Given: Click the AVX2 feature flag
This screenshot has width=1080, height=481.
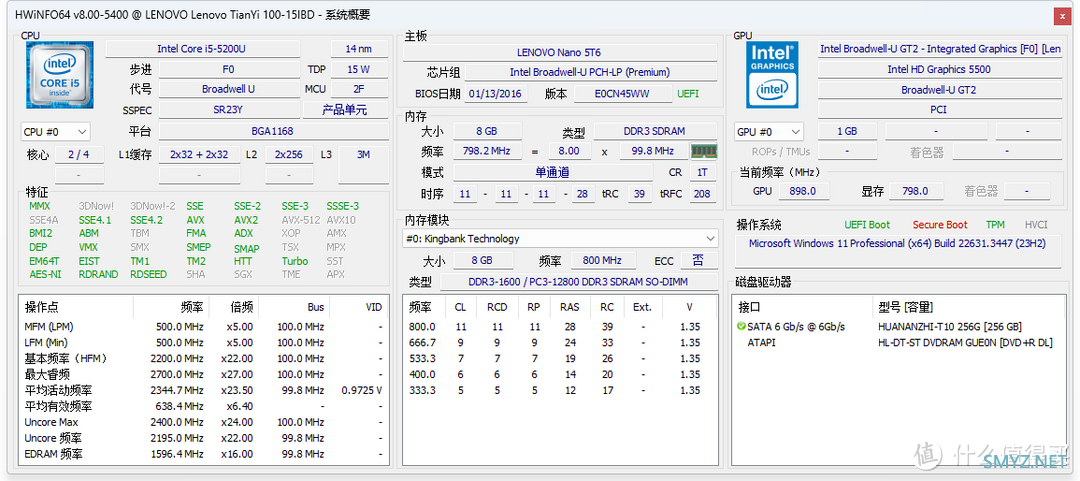Looking at the screenshot, I should (x=246, y=220).
